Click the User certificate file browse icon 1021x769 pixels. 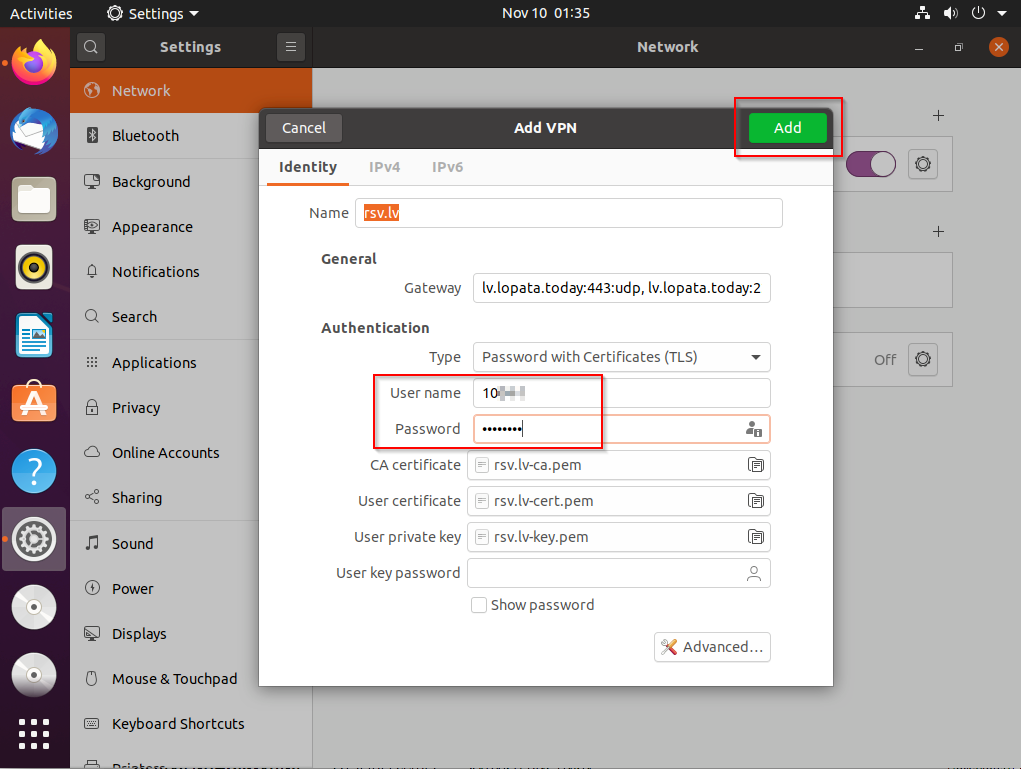[756, 501]
